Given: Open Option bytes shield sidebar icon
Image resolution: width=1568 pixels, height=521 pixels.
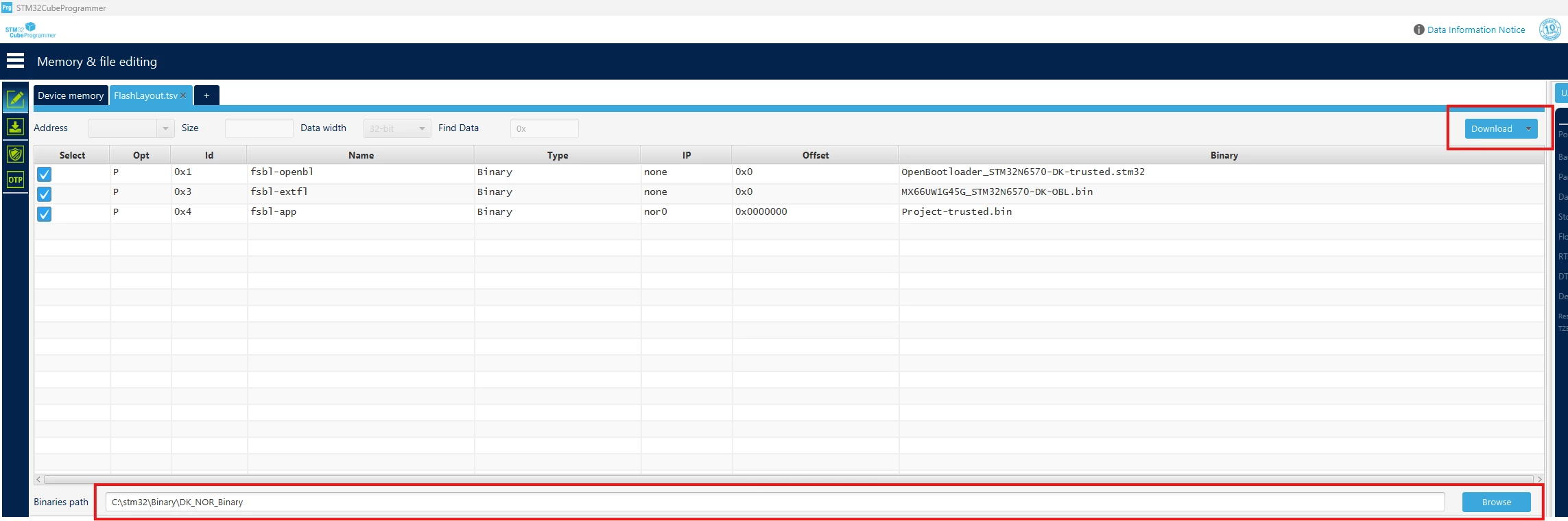Looking at the screenshot, I should tap(15, 154).
